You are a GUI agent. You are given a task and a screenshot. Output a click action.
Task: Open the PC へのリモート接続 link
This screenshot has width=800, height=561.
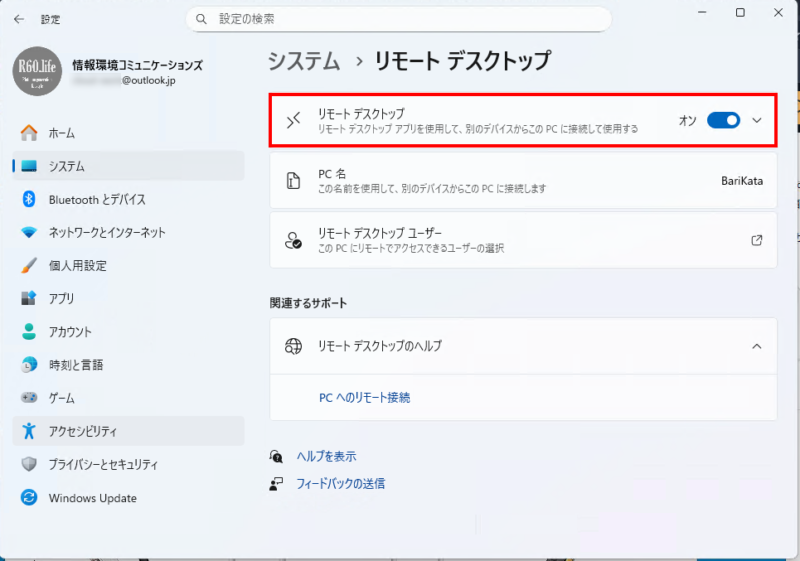click(364, 397)
